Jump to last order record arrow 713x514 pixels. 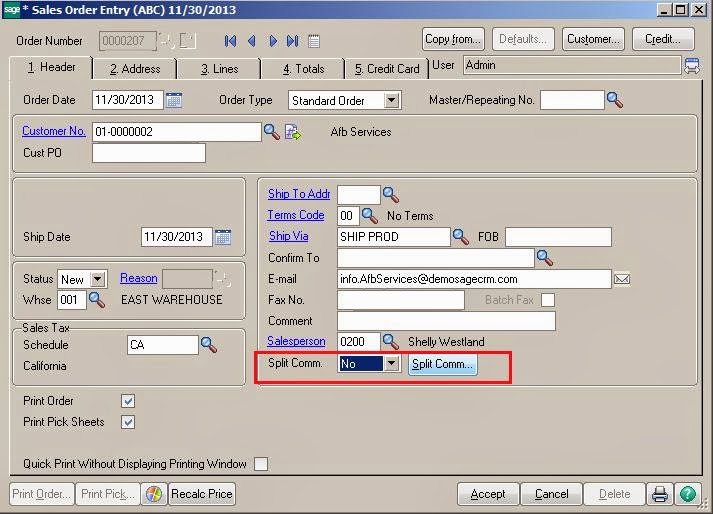tap(292, 41)
